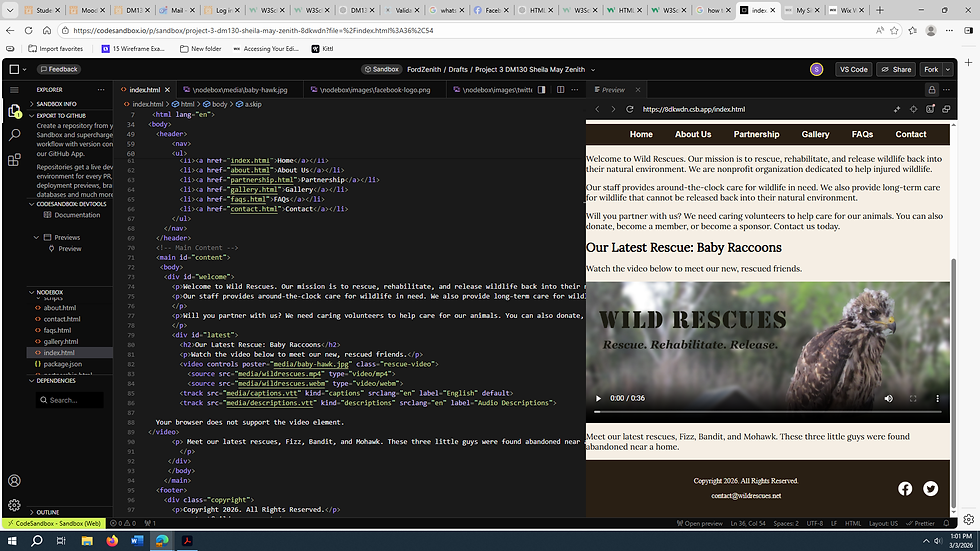Open the Fork dropdown arrow
This screenshot has width=980, height=551.
(948, 69)
